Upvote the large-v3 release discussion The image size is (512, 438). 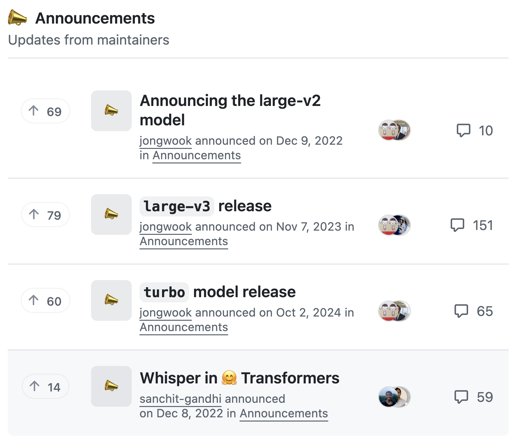(45, 215)
